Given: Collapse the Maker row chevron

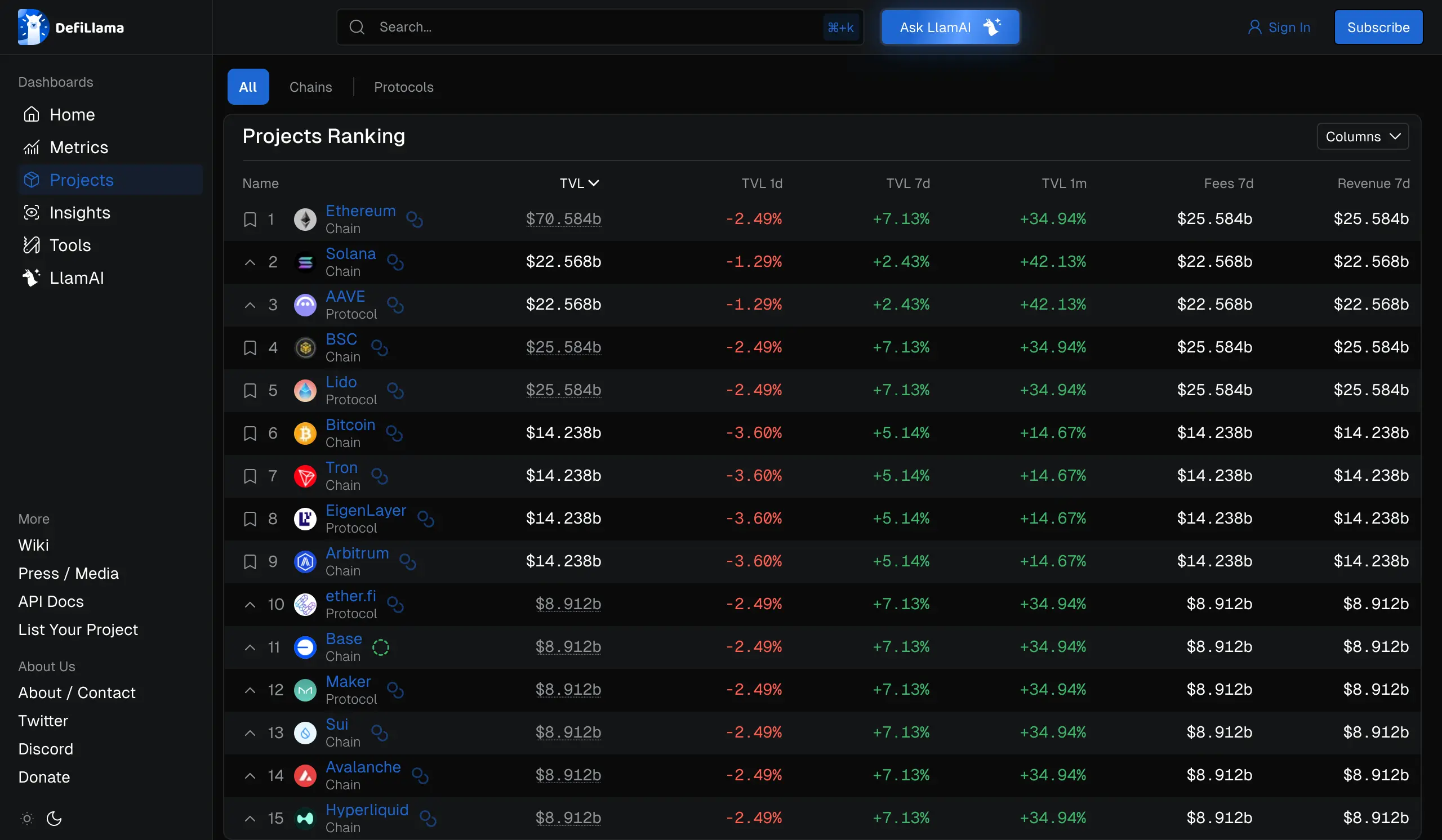Looking at the screenshot, I should coord(250,690).
